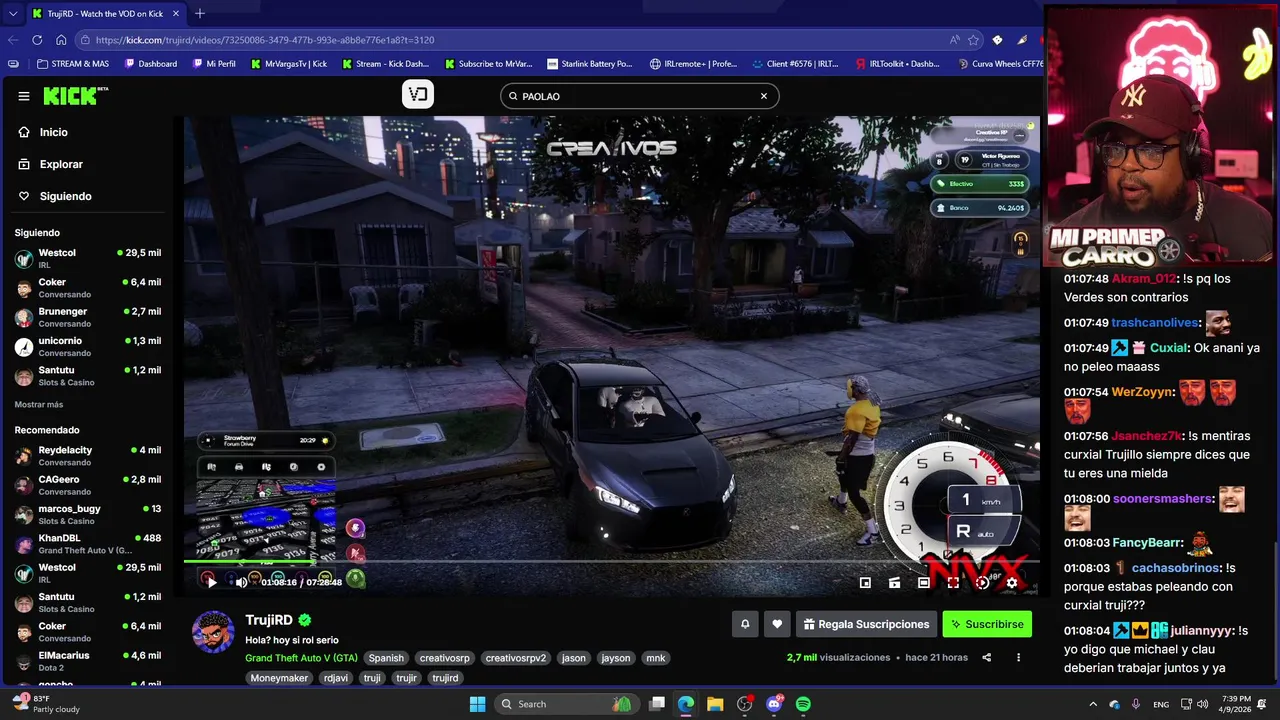The width and height of the screenshot is (1280, 720).
Task: Open a new browser tab
Action: pos(199,14)
